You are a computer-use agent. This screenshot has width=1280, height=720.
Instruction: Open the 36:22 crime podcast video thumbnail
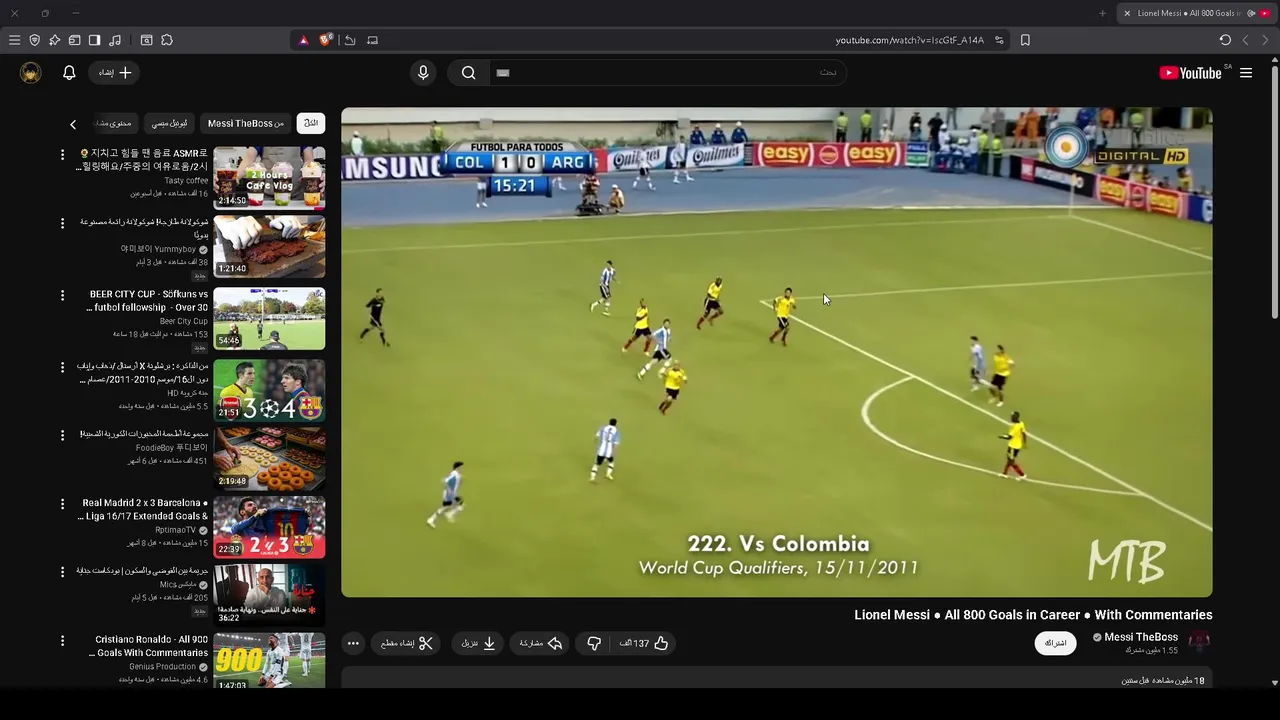pyautogui.click(x=269, y=595)
